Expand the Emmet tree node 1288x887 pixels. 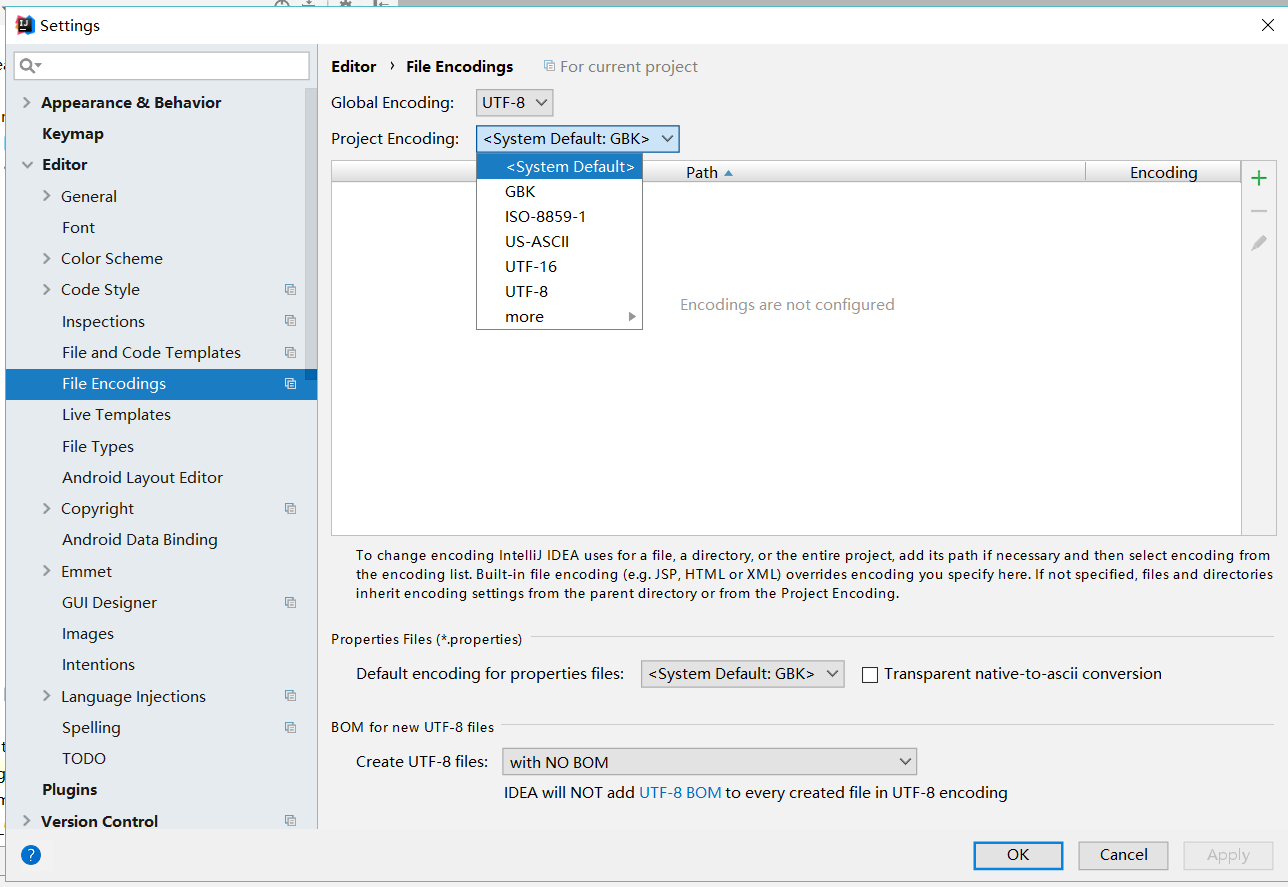pyautogui.click(x=47, y=571)
